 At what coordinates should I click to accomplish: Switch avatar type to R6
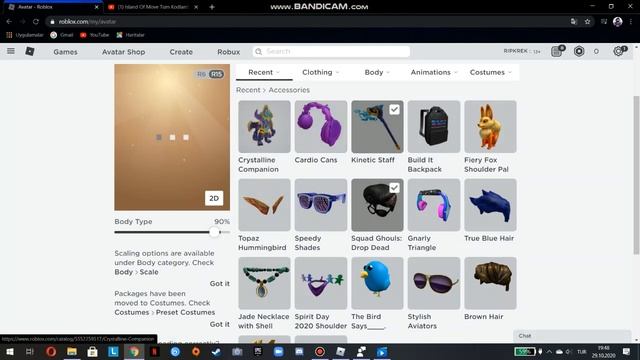click(x=201, y=74)
